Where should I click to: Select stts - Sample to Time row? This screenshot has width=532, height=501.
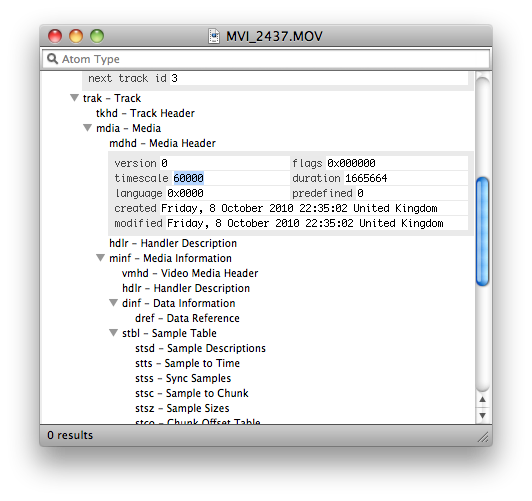pyautogui.click(x=187, y=363)
